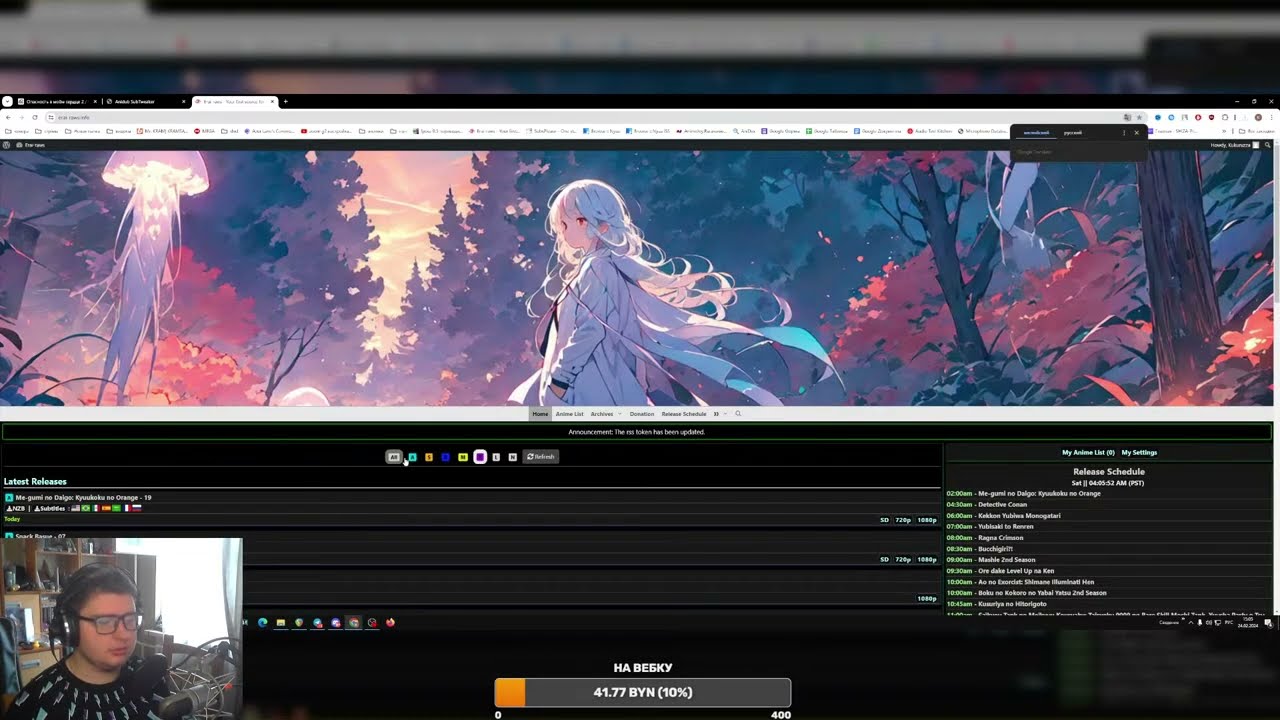Open File Explorer from taskbar

point(281,622)
